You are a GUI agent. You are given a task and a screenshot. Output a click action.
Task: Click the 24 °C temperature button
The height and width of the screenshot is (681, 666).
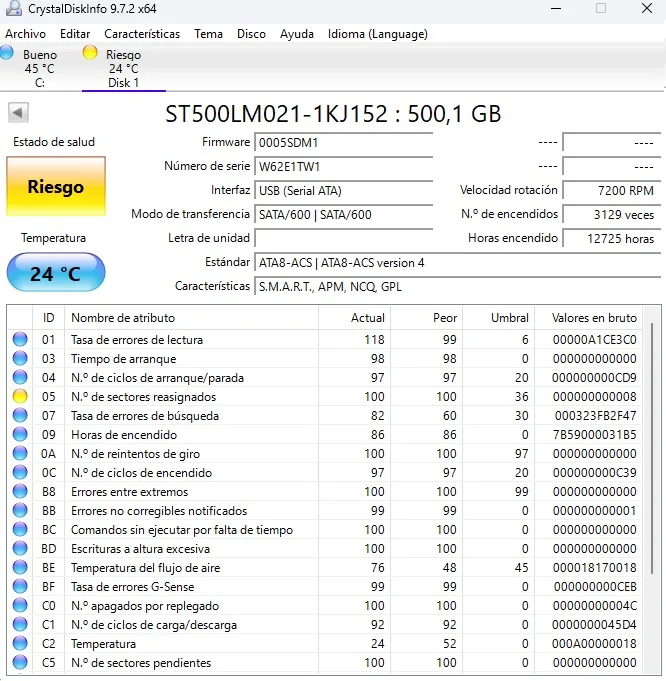[x=56, y=272]
